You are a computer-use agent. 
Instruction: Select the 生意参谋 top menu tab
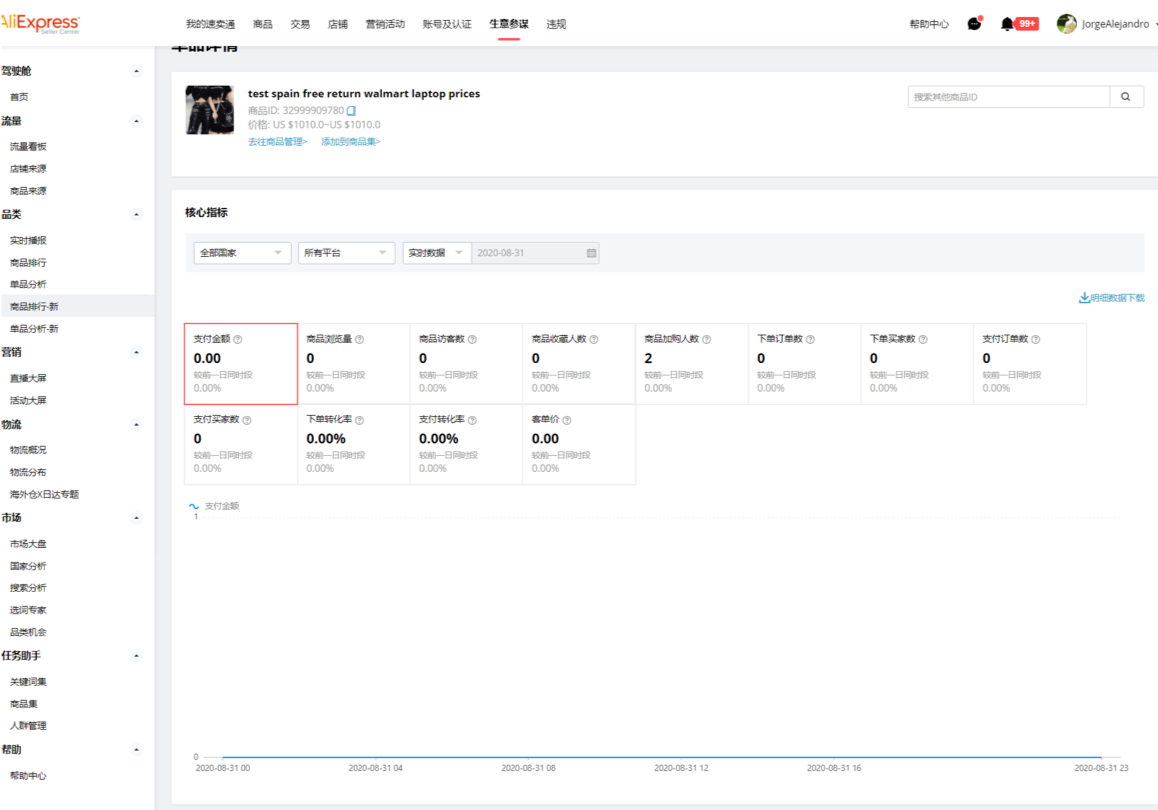tap(509, 24)
